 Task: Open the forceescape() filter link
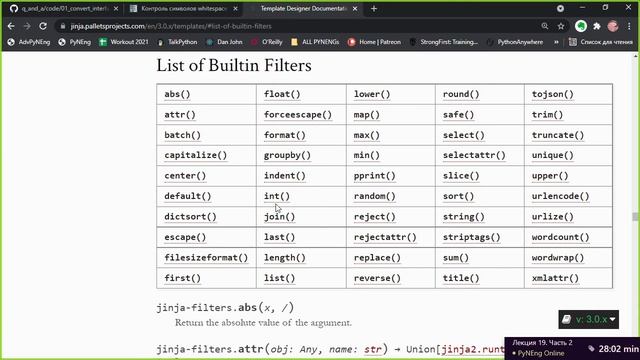click(298, 115)
